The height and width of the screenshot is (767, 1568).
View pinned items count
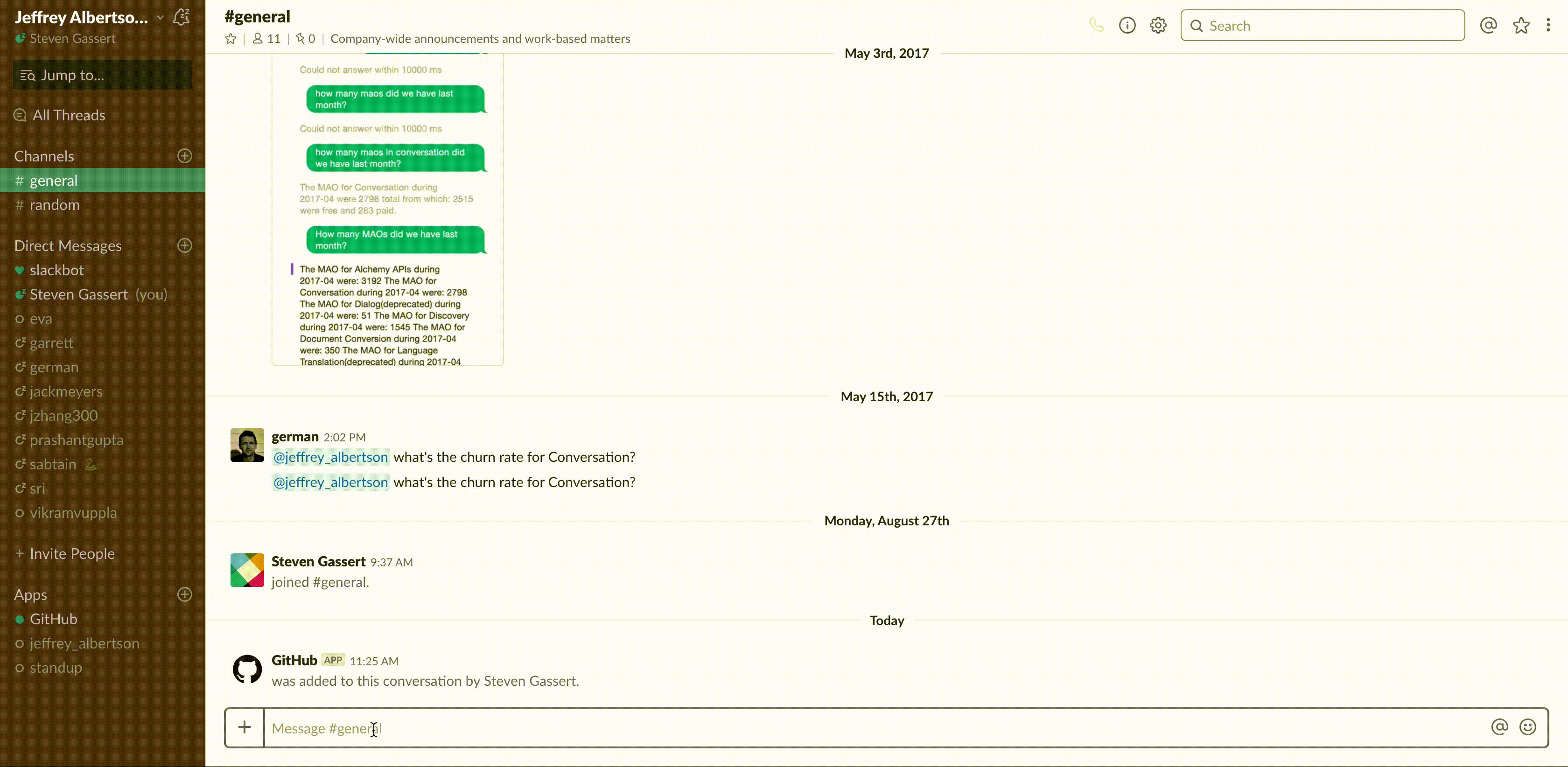pos(306,39)
